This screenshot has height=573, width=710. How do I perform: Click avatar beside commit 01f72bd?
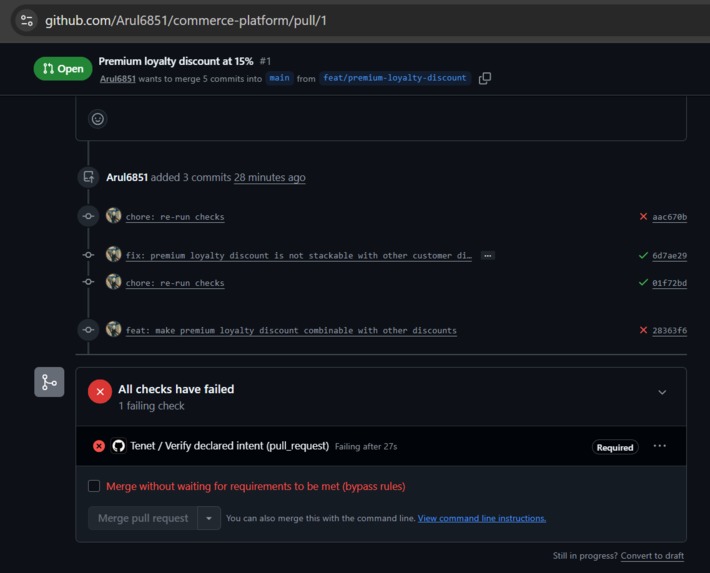click(x=114, y=282)
